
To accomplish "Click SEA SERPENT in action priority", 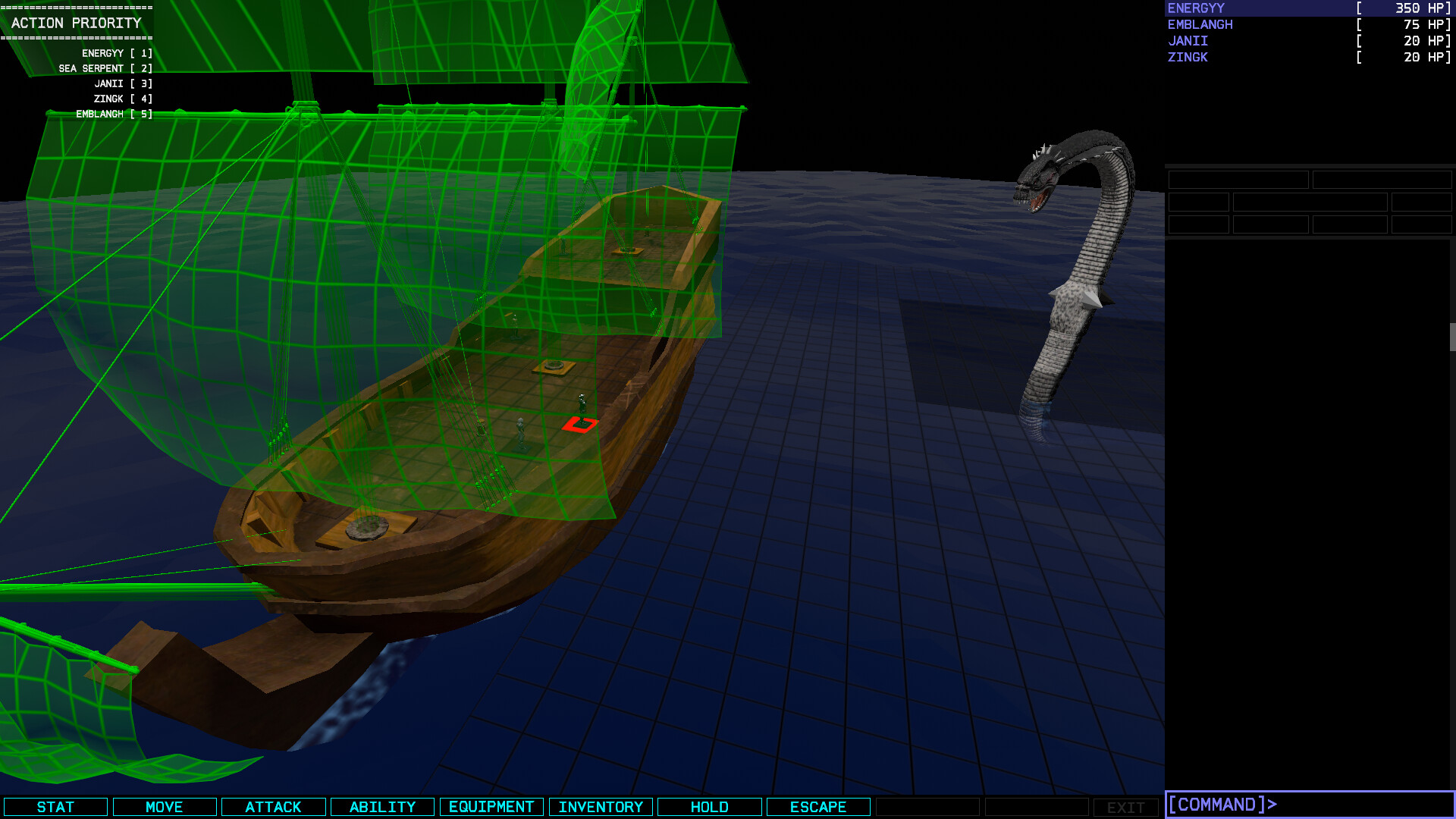I will coord(91,68).
